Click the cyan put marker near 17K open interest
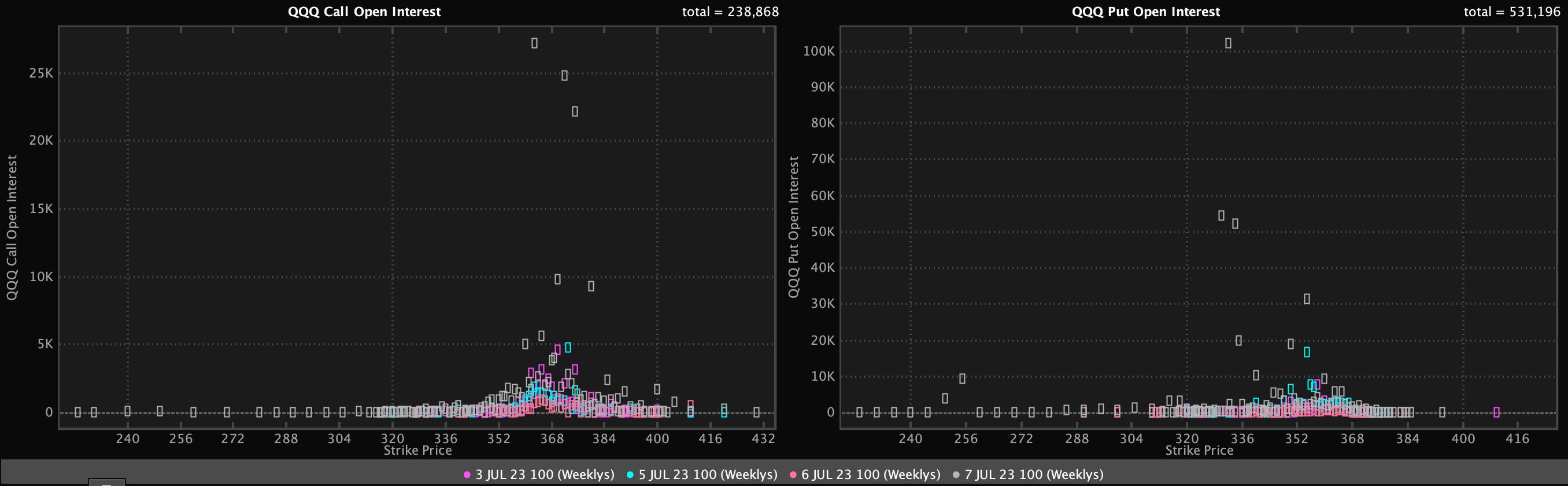 [x=1307, y=352]
